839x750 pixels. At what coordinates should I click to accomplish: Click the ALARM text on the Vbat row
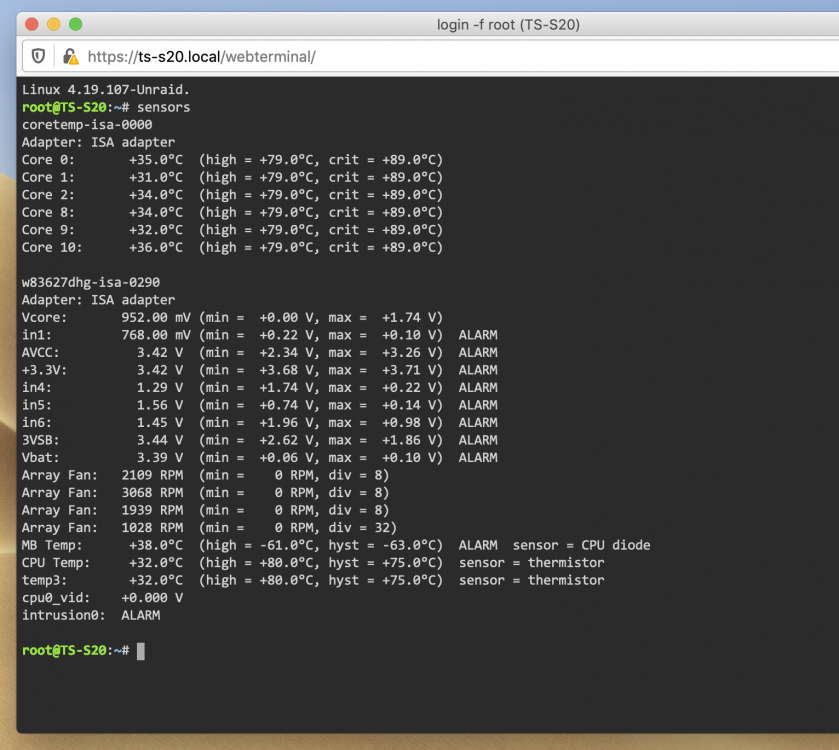478,457
